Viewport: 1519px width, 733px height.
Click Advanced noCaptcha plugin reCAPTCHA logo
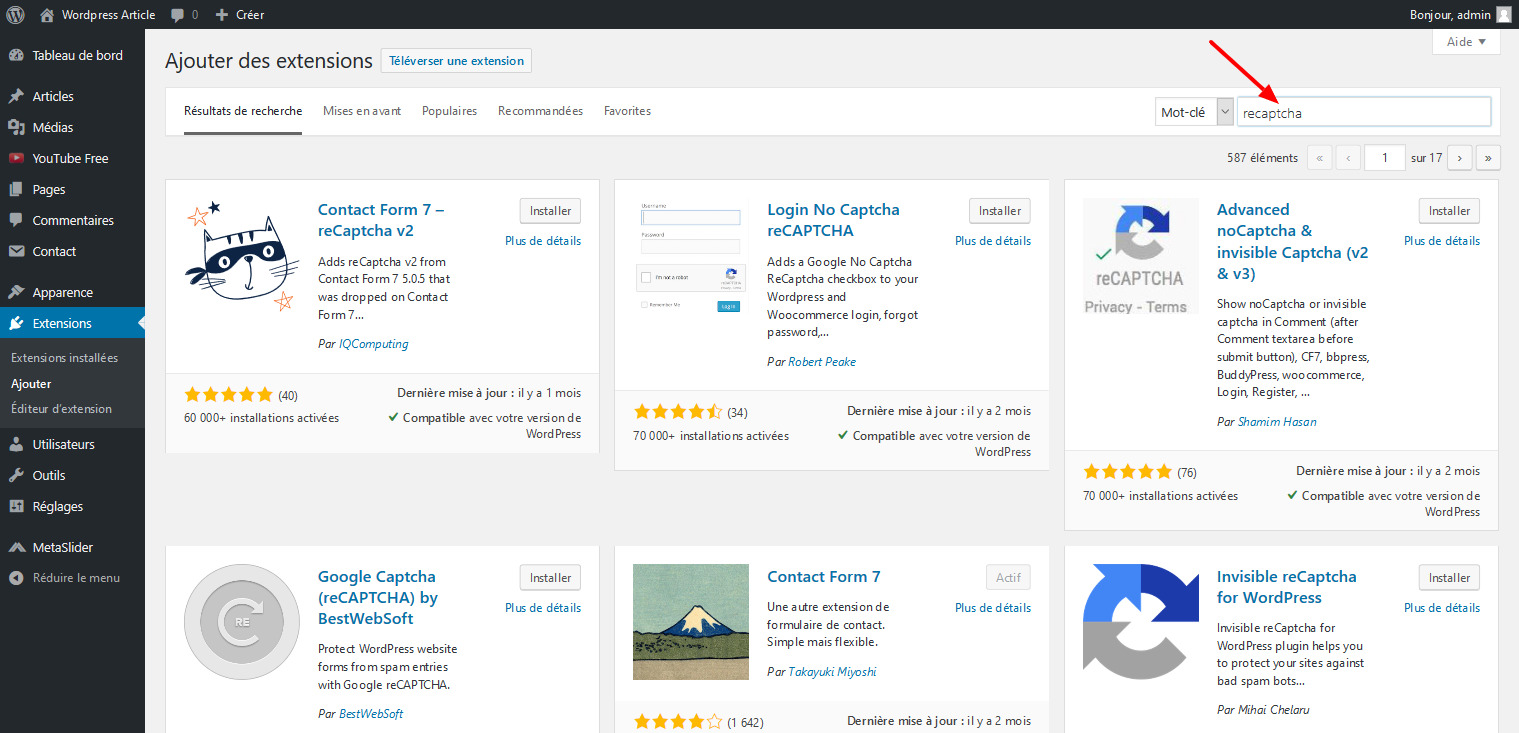pyautogui.click(x=1140, y=258)
